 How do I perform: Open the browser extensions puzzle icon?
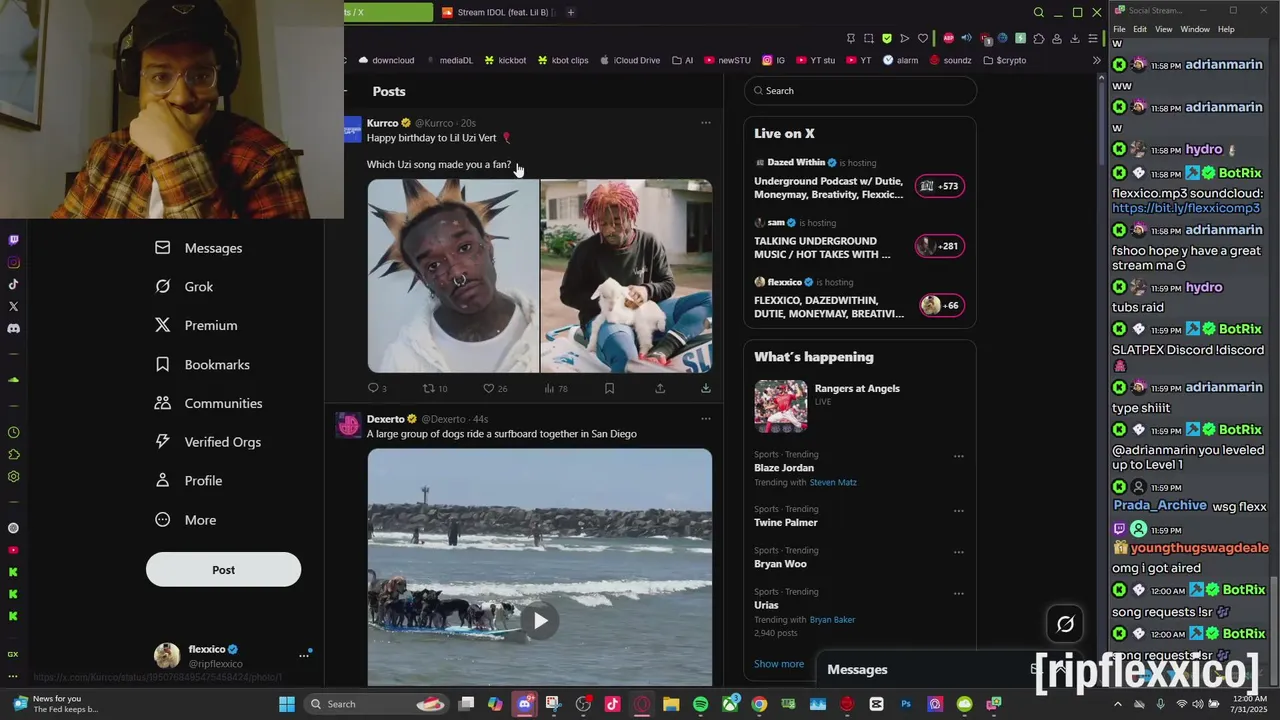coord(1039,38)
